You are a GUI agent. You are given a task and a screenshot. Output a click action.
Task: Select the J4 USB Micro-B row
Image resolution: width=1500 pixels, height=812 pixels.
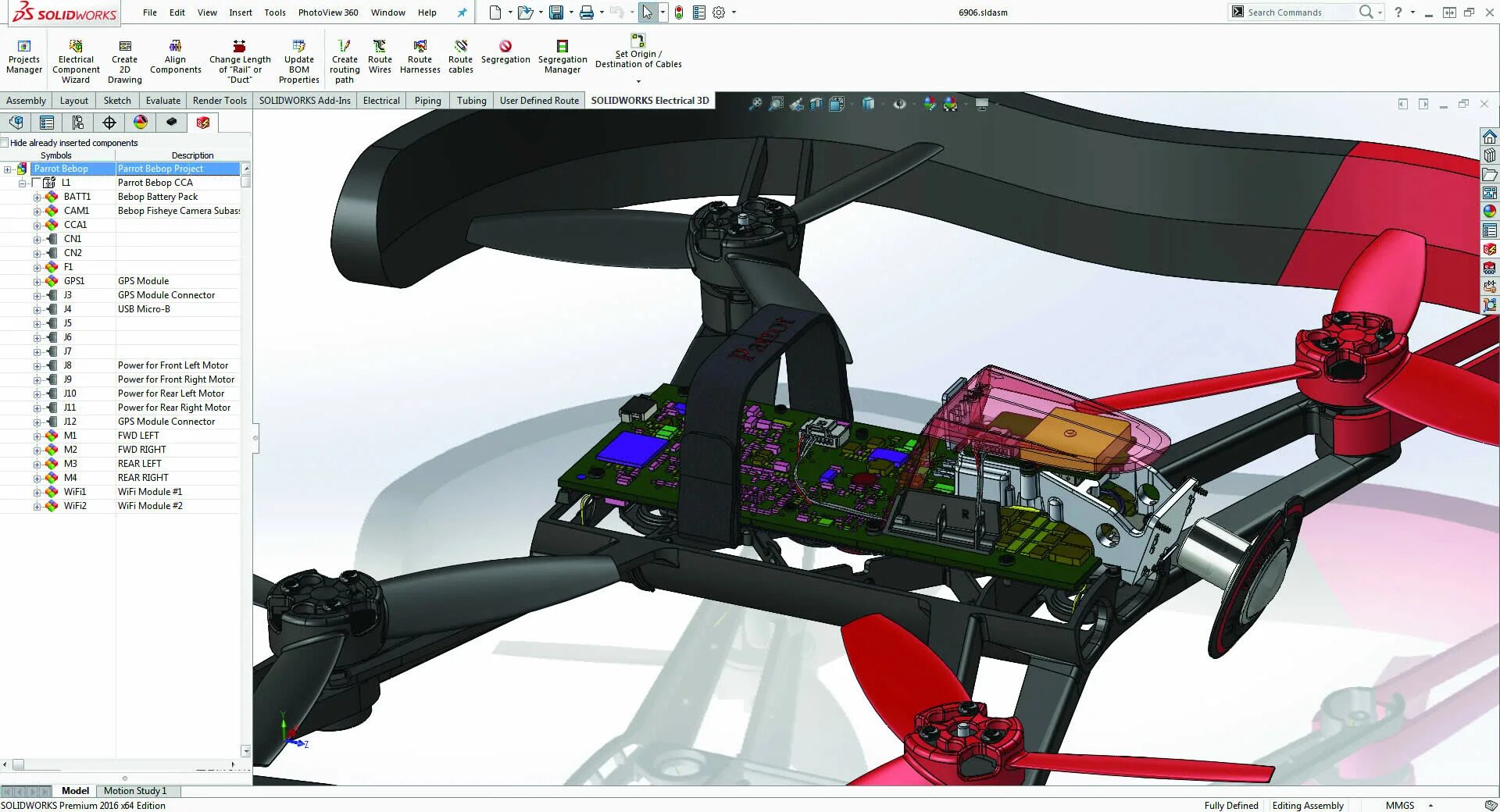(x=135, y=309)
